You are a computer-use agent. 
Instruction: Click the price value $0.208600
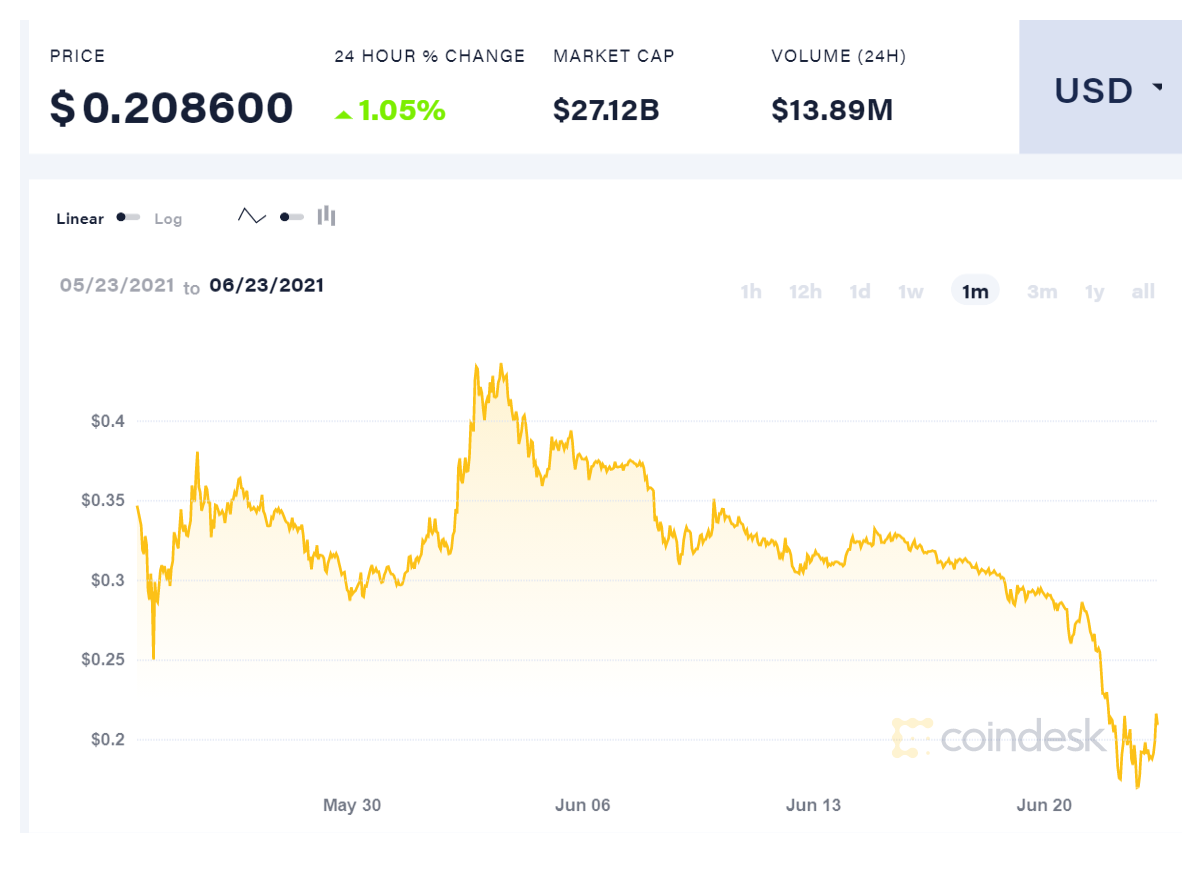click(170, 108)
